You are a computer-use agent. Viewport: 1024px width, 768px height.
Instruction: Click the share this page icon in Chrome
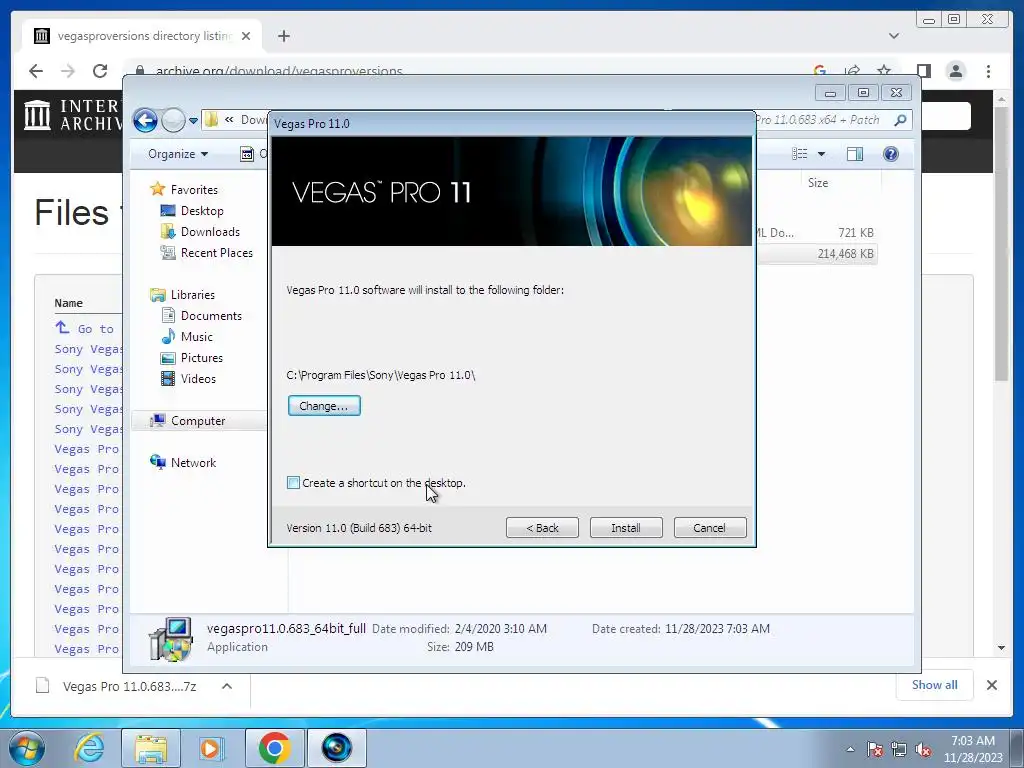click(x=852, y=71)
